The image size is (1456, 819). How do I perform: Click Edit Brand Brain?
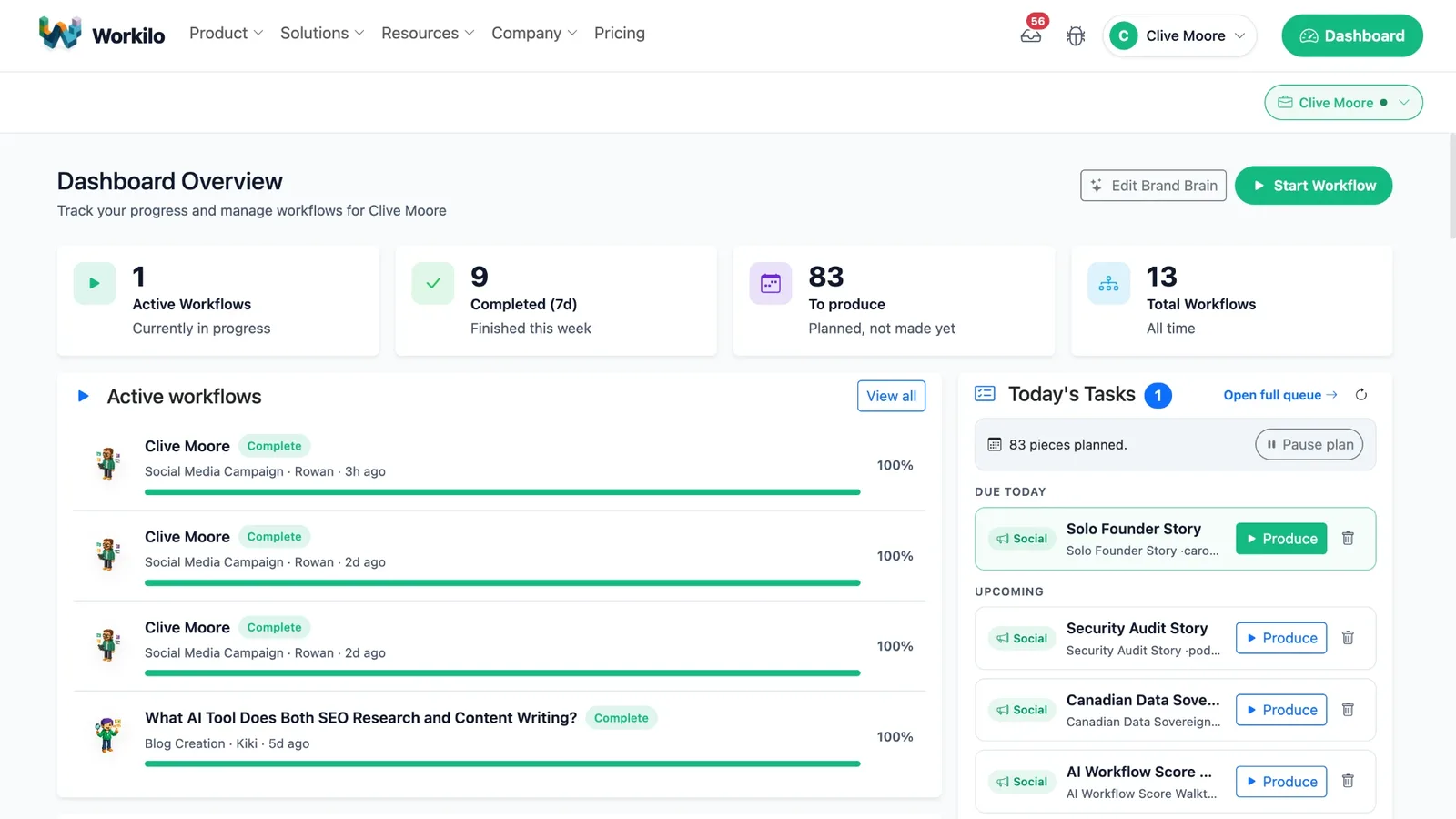click(x=1153, y=186)
